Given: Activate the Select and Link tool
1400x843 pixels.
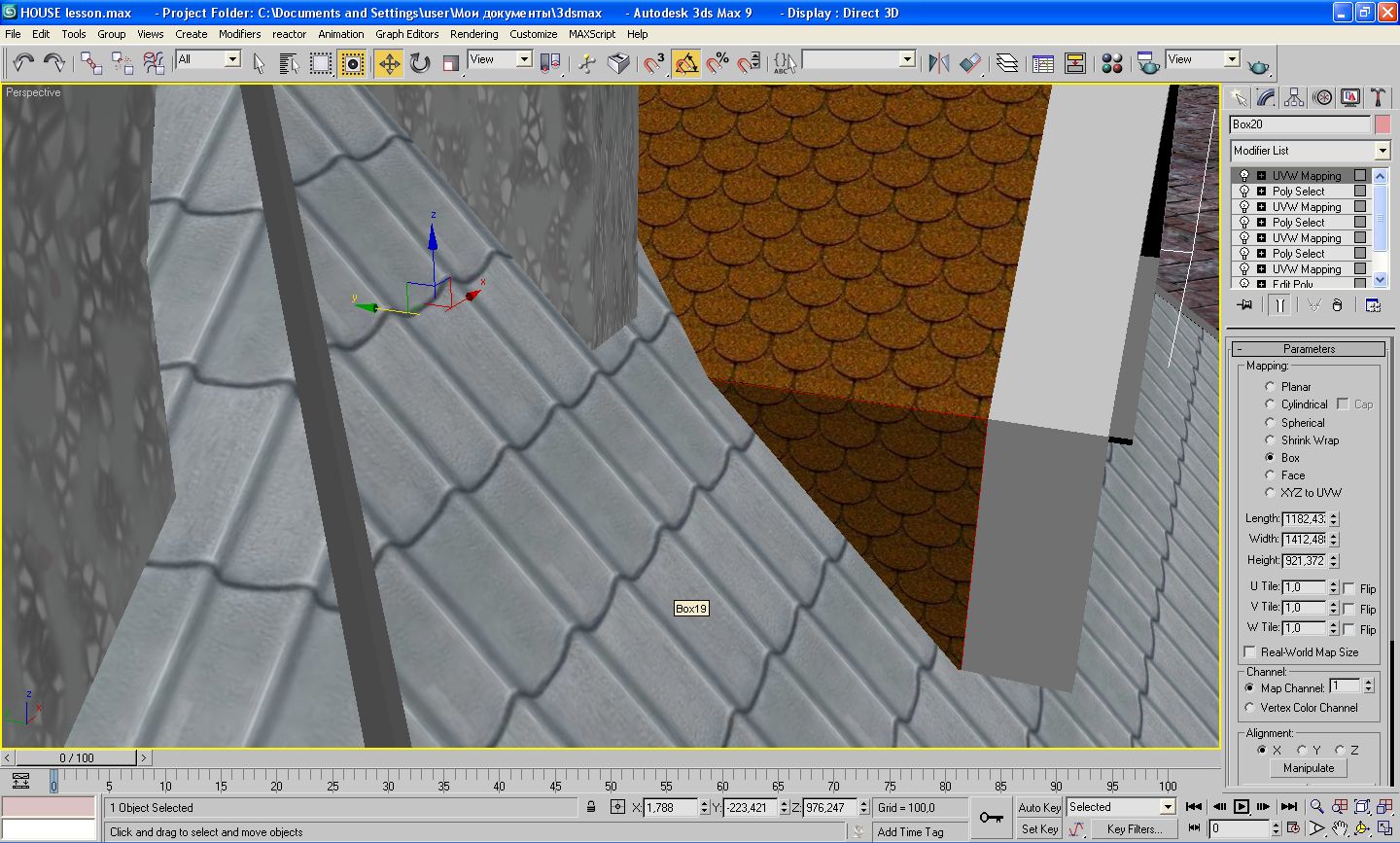Looking at the screenshot, I should click(91, 63).
